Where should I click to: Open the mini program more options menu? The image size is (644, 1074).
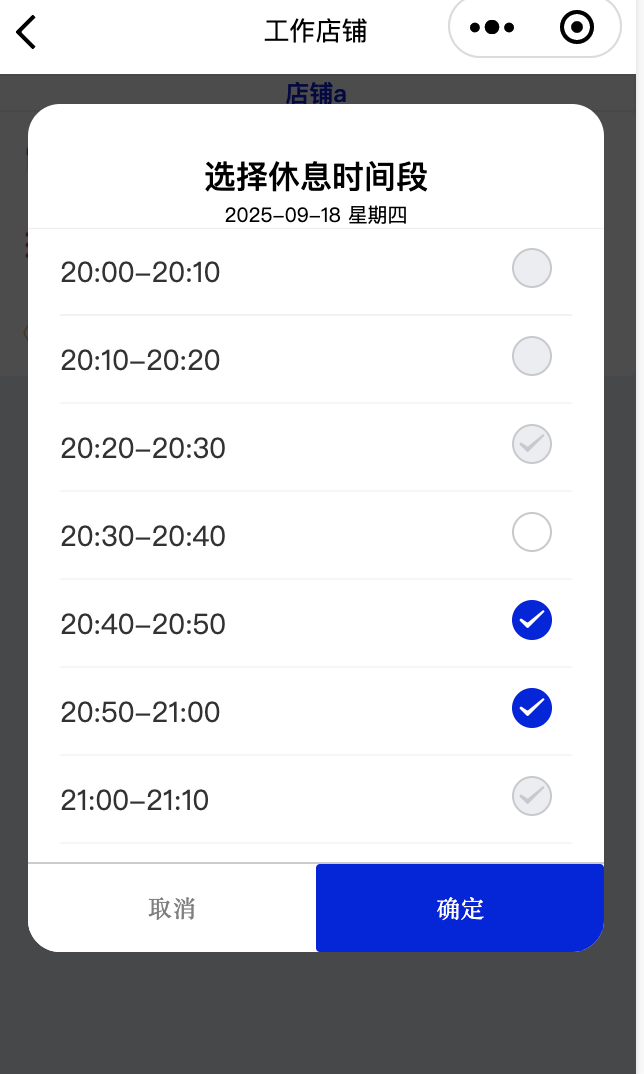[492, 28]
